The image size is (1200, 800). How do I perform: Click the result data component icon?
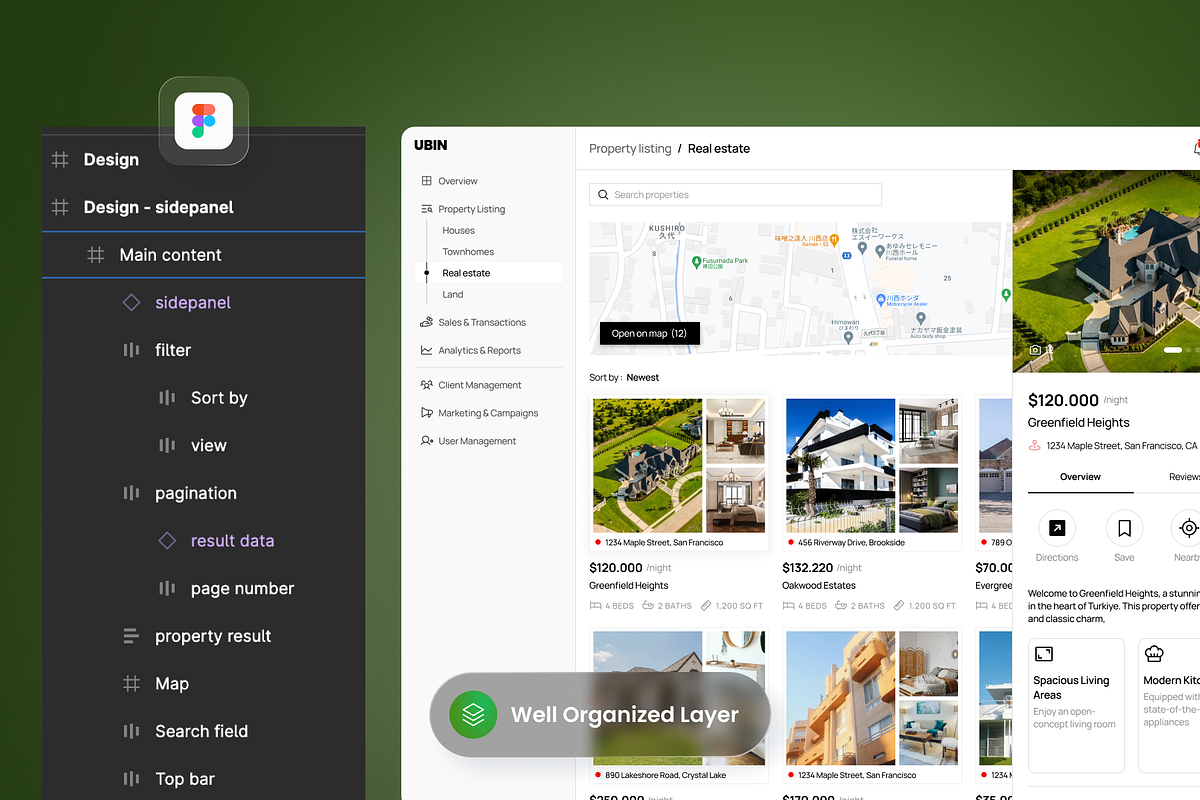tap(167, 541)
